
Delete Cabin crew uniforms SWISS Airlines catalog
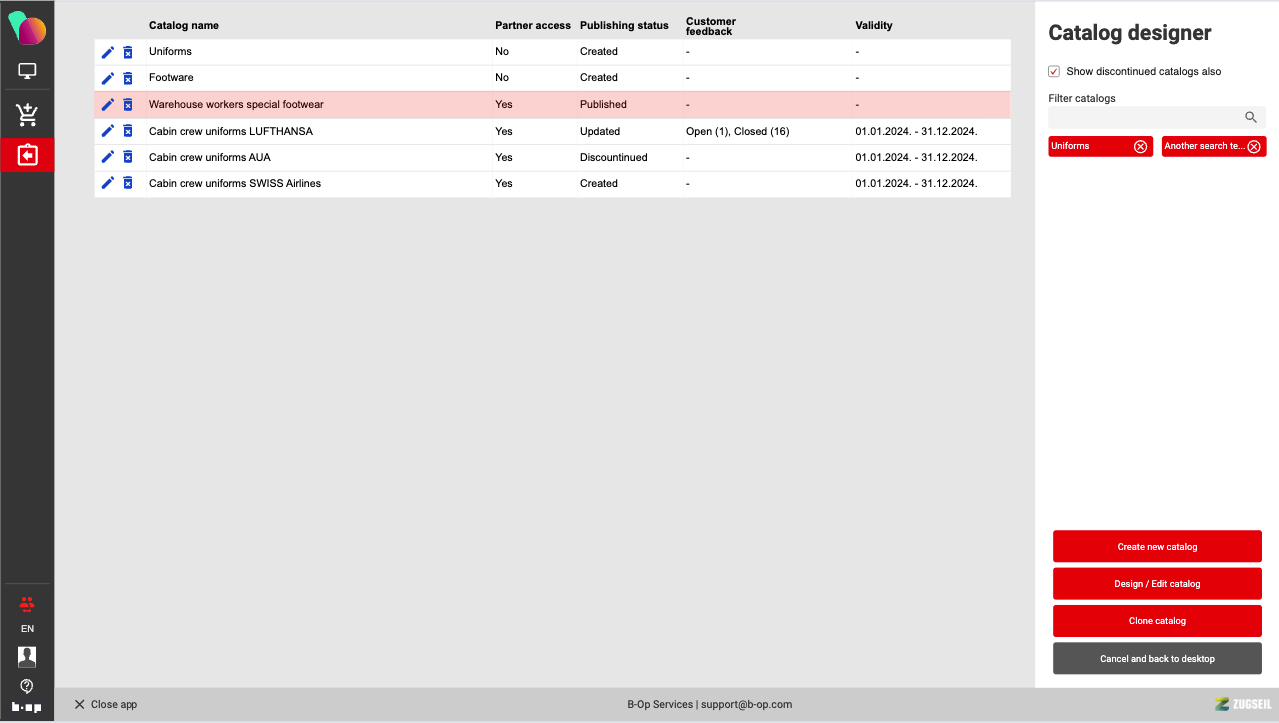coord(128,183)
